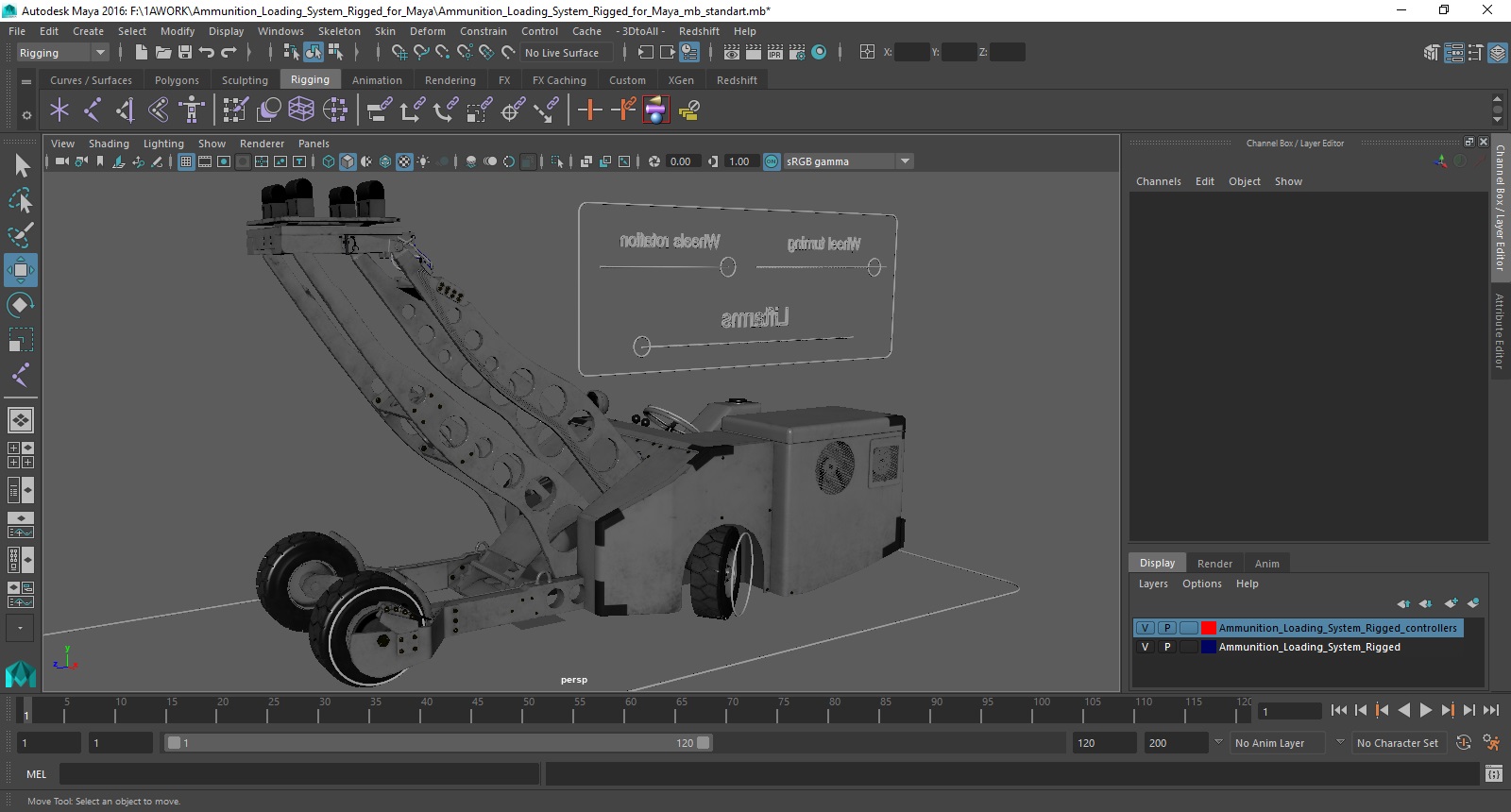Click the Parent Constraint shelf icon

(379, 110)
